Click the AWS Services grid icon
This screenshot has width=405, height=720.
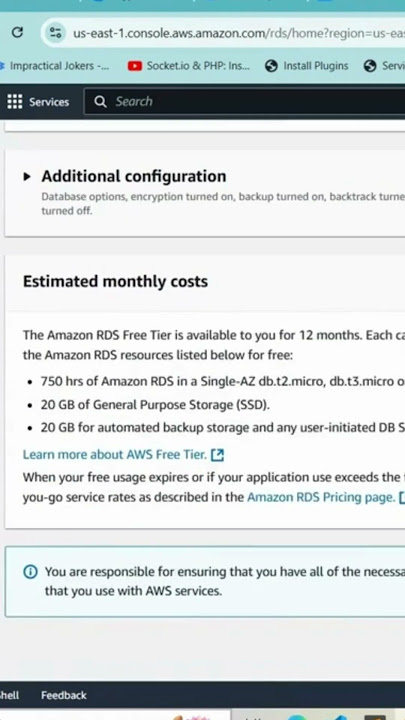pos(15,101)
